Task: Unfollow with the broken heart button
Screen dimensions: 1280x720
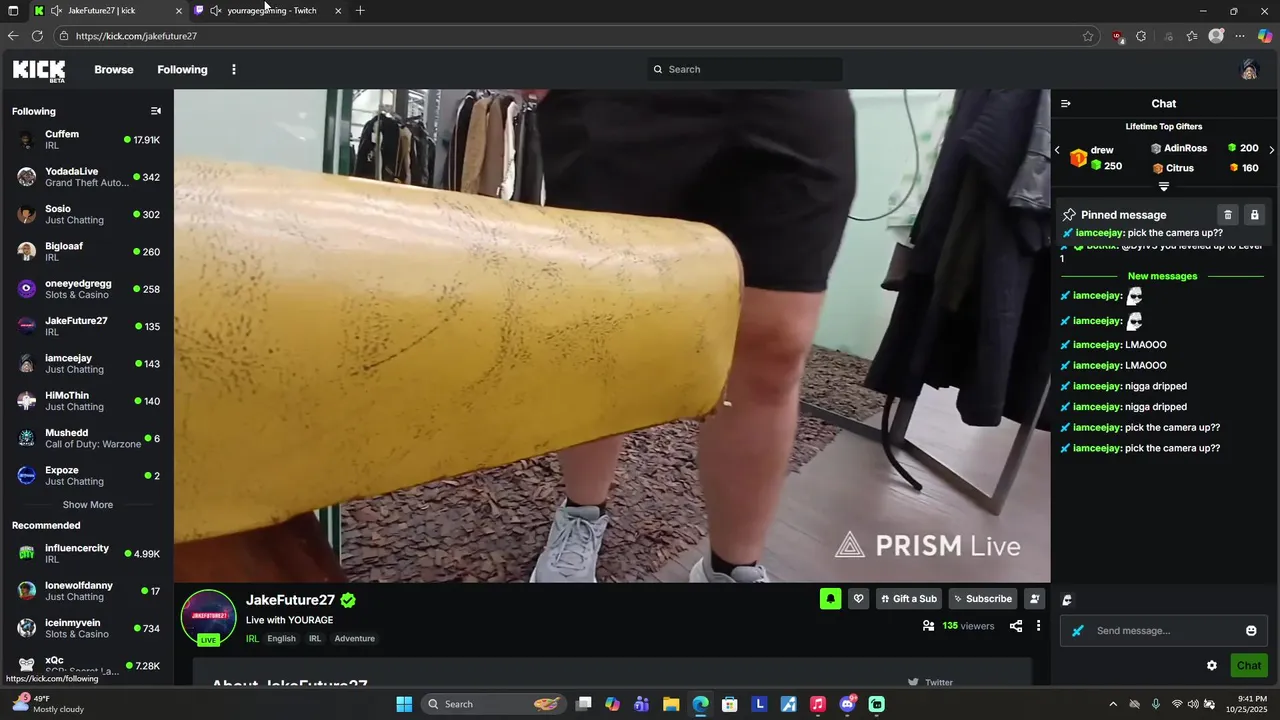Action: (858, 599)
